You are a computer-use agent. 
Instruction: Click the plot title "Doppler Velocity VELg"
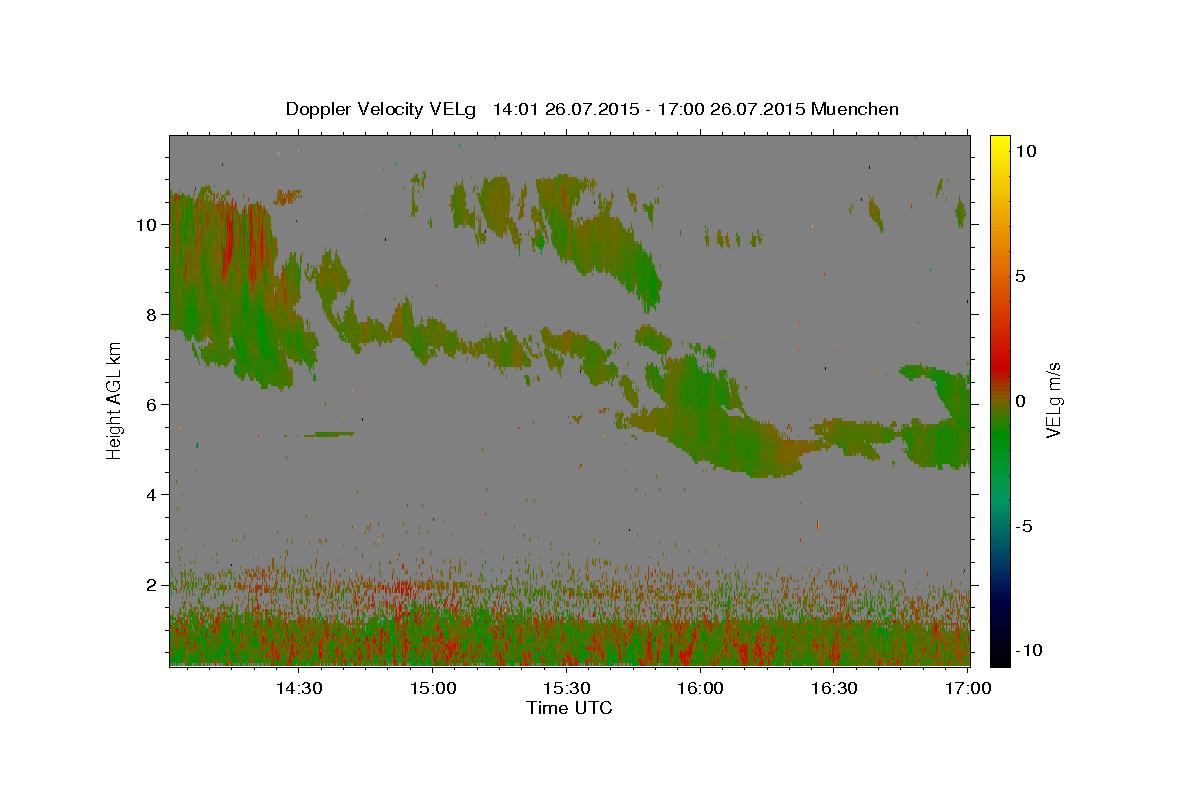click(383, 109)
